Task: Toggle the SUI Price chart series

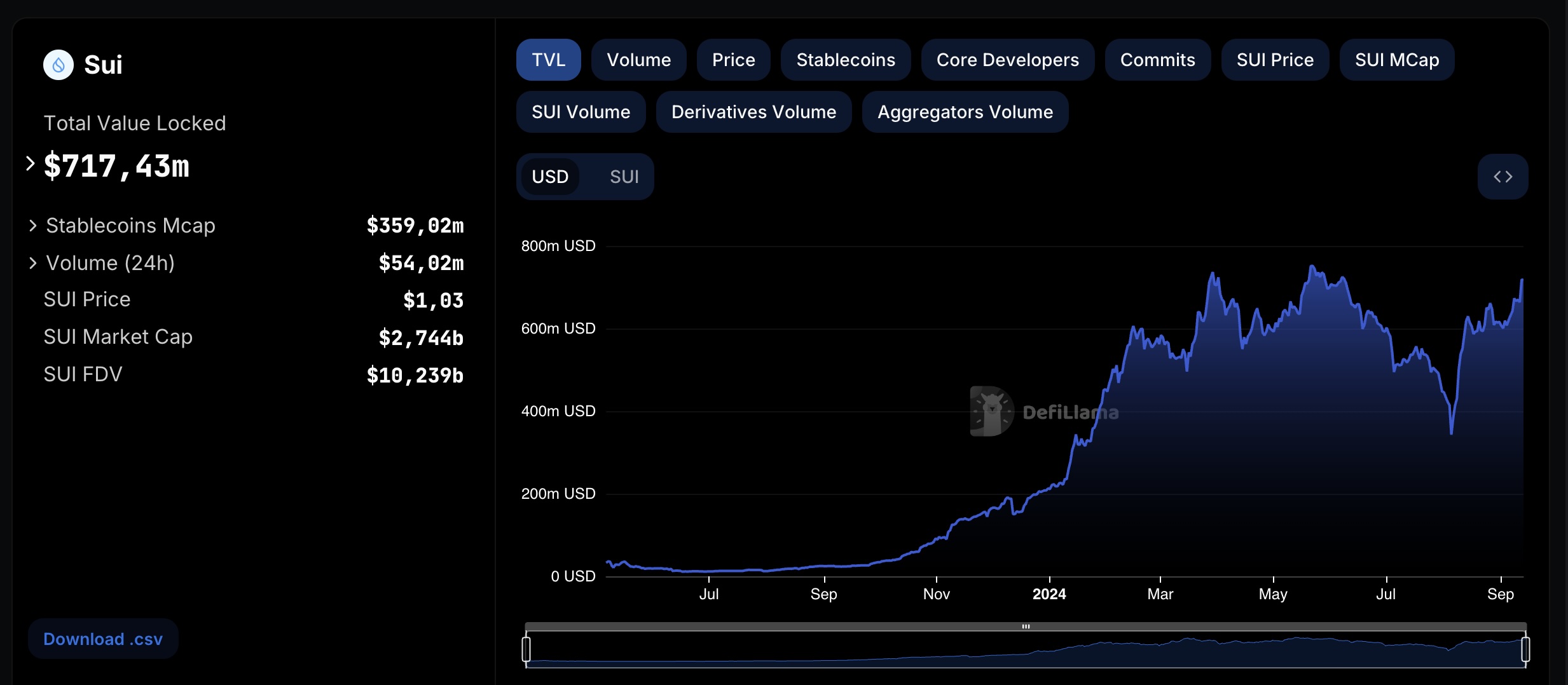Action: click(1275, 60)
